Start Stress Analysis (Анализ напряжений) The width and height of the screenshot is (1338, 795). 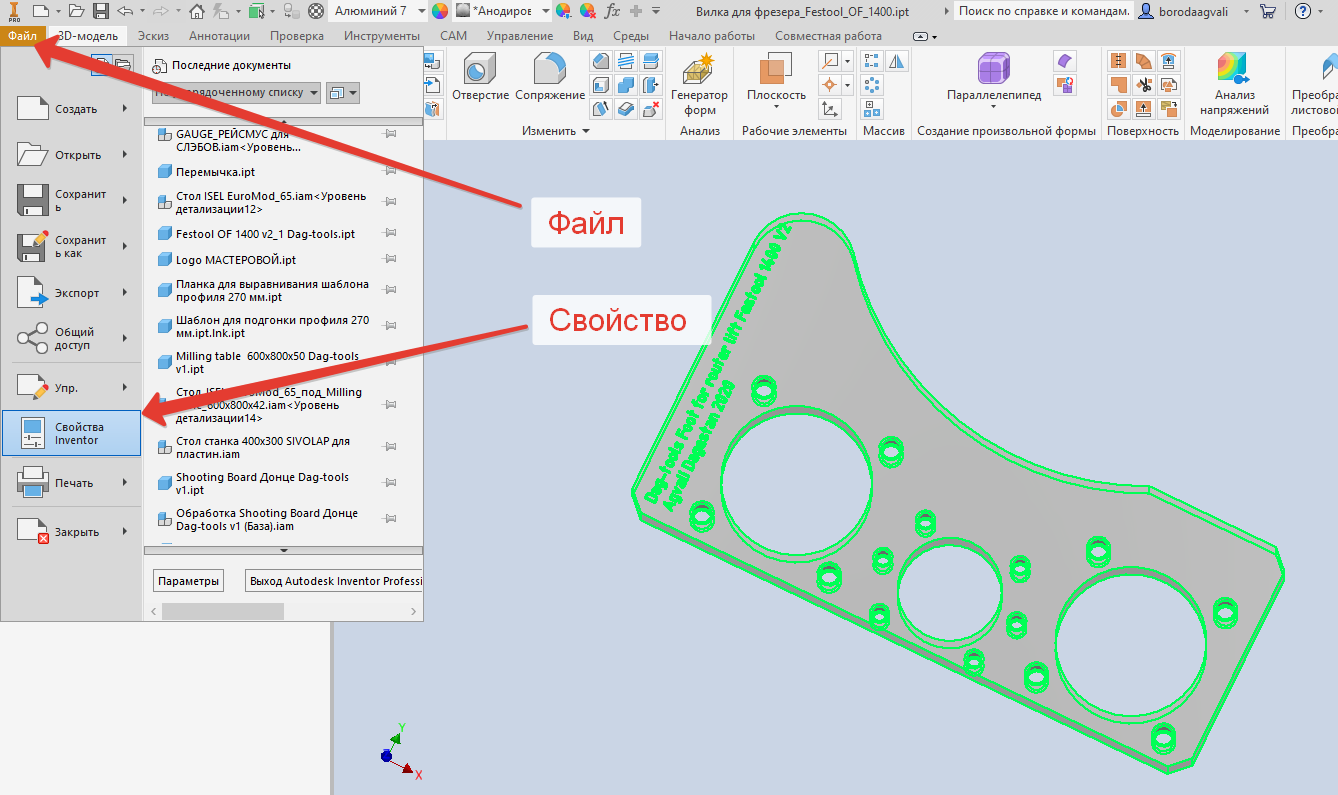click(1235, 84)
